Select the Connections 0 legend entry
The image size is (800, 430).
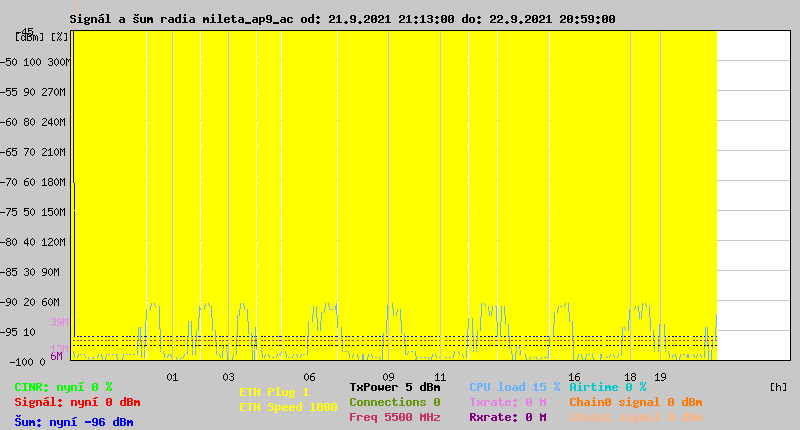coord(394,402)
